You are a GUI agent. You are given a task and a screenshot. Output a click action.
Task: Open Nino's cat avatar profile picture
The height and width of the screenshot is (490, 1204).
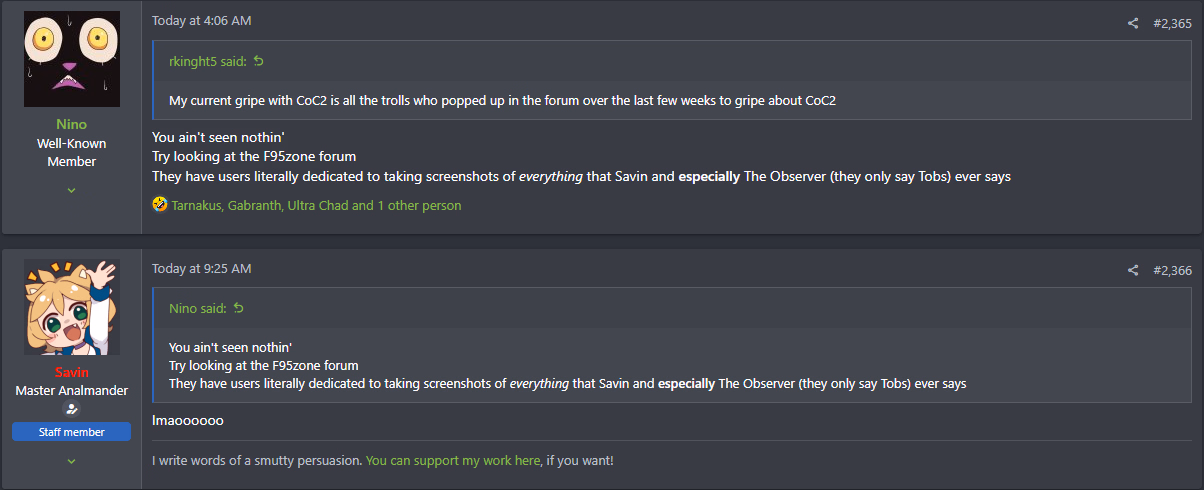click(72, 59)
